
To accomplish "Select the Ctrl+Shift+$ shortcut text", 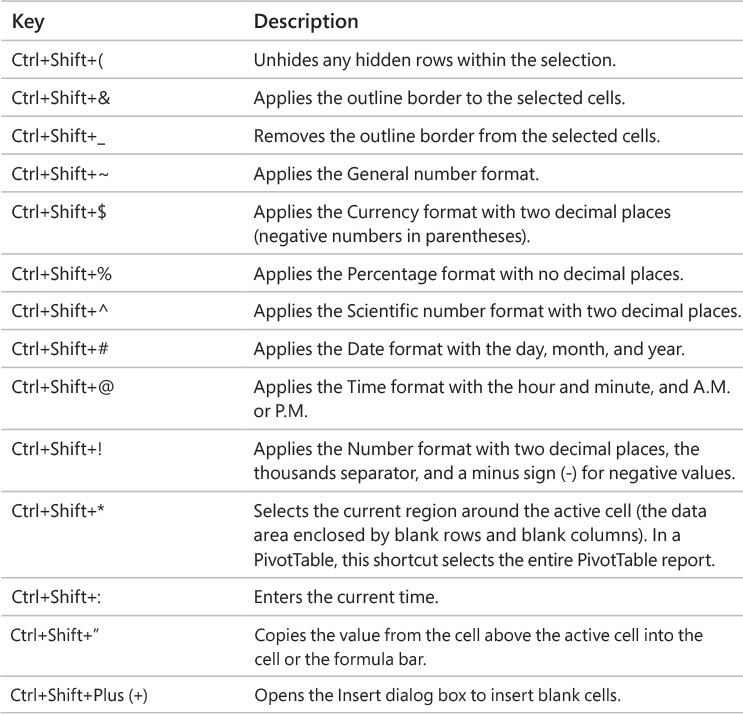I will point(59,212).
